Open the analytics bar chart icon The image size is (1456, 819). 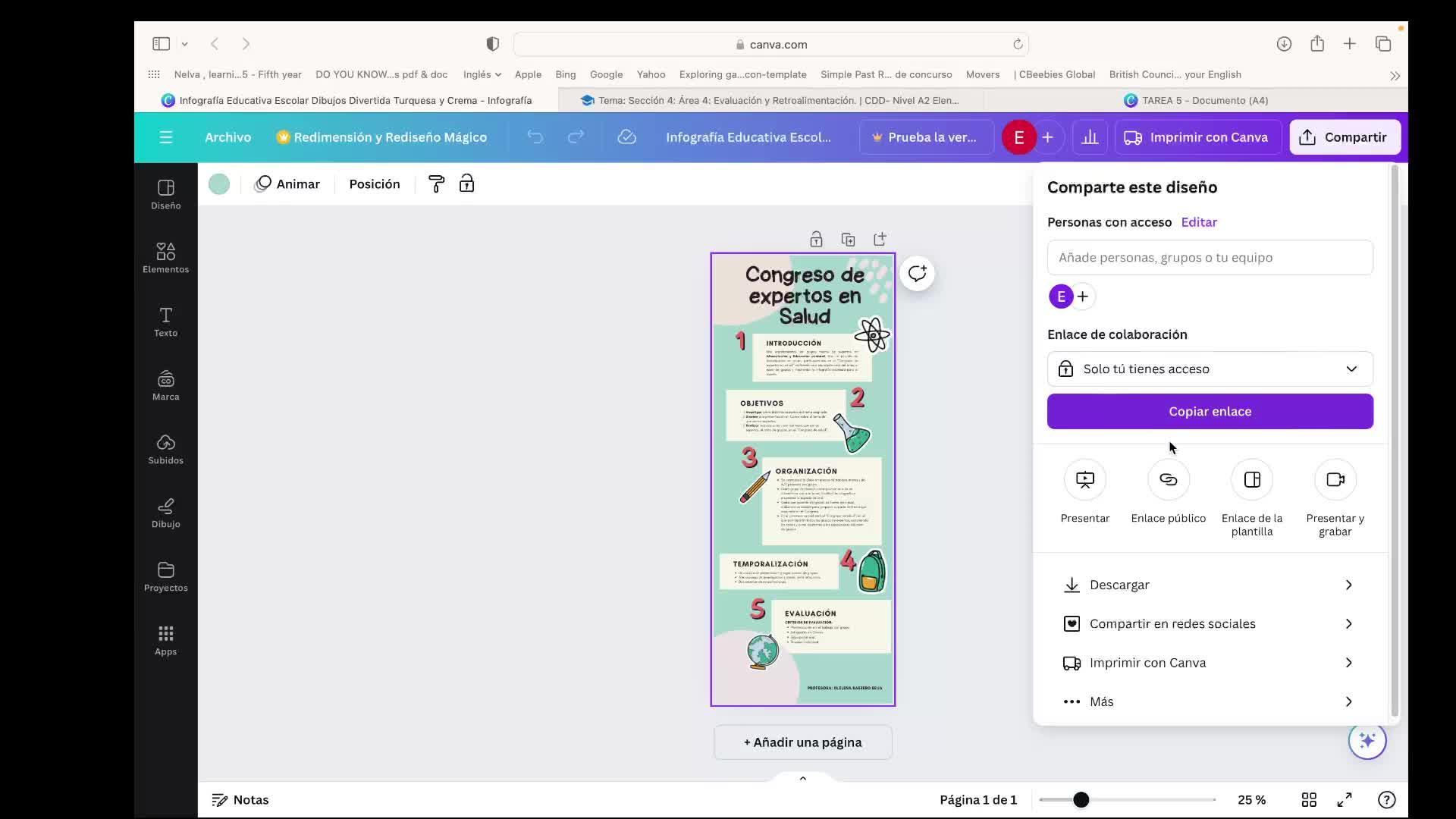[1090, 137]
